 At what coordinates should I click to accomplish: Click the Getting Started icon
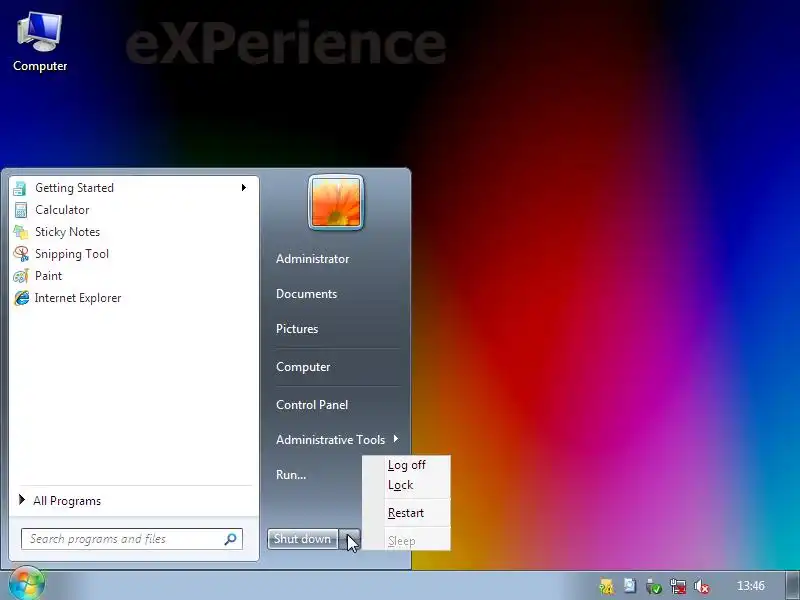(x=20, y=188)
